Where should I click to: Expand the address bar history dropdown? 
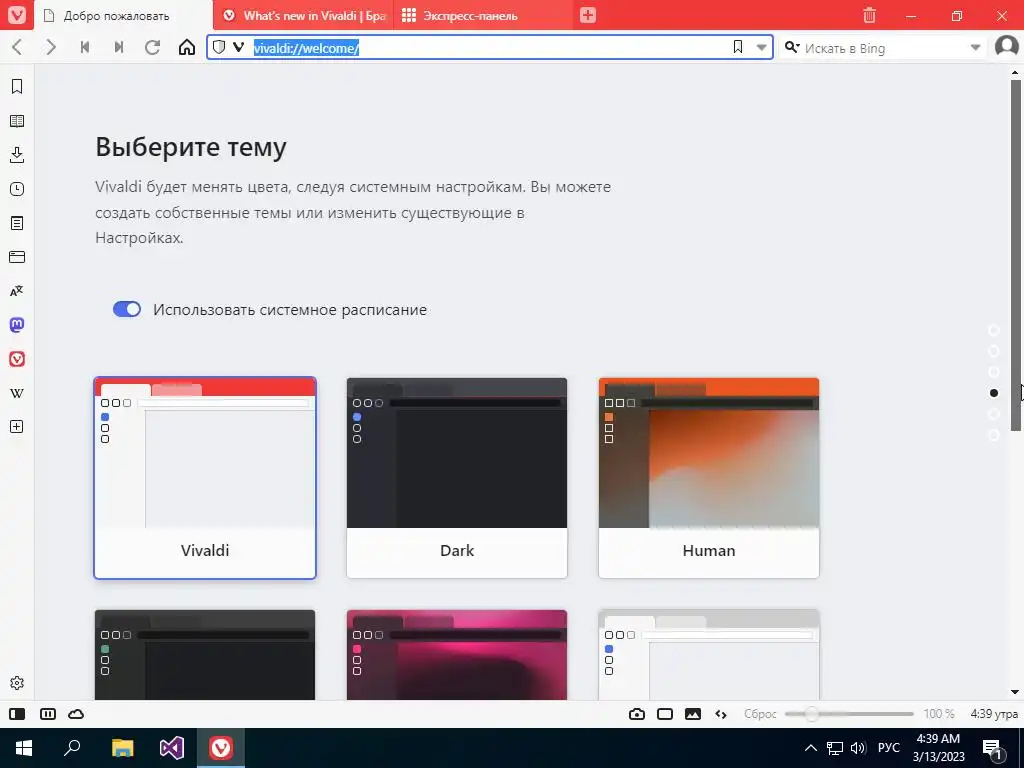point(761,47)
